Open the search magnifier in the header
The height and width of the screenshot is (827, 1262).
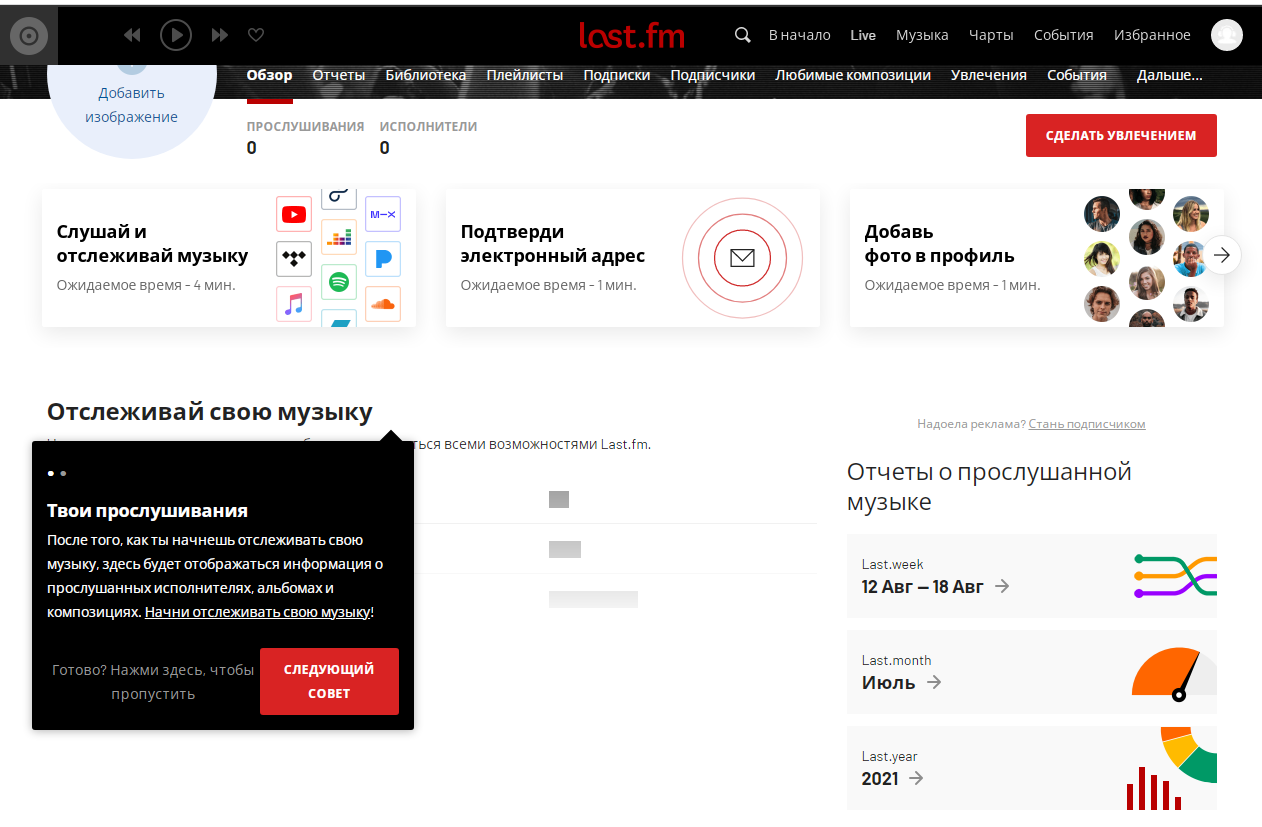(742, 34)
